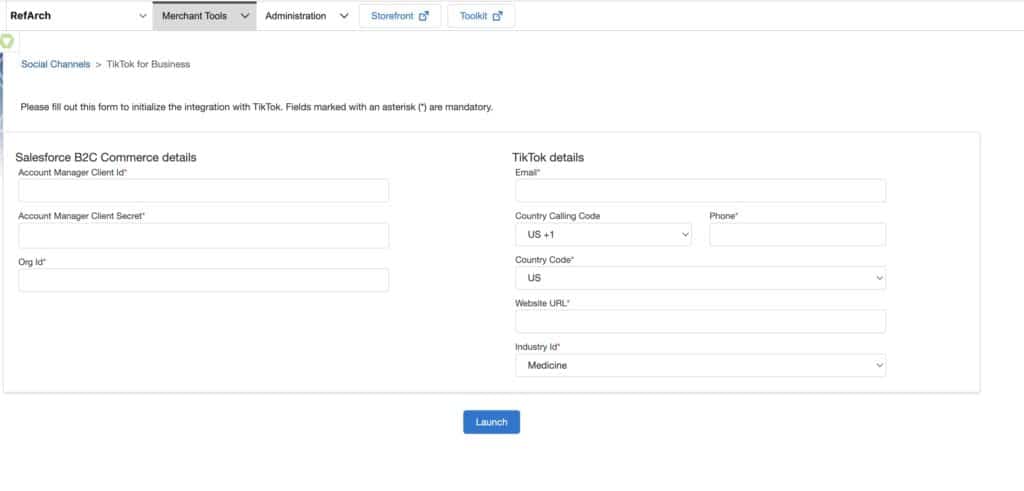This screenshot has height=491, width=1024.
Task: Click the Launch button
Action: point(491,422)
